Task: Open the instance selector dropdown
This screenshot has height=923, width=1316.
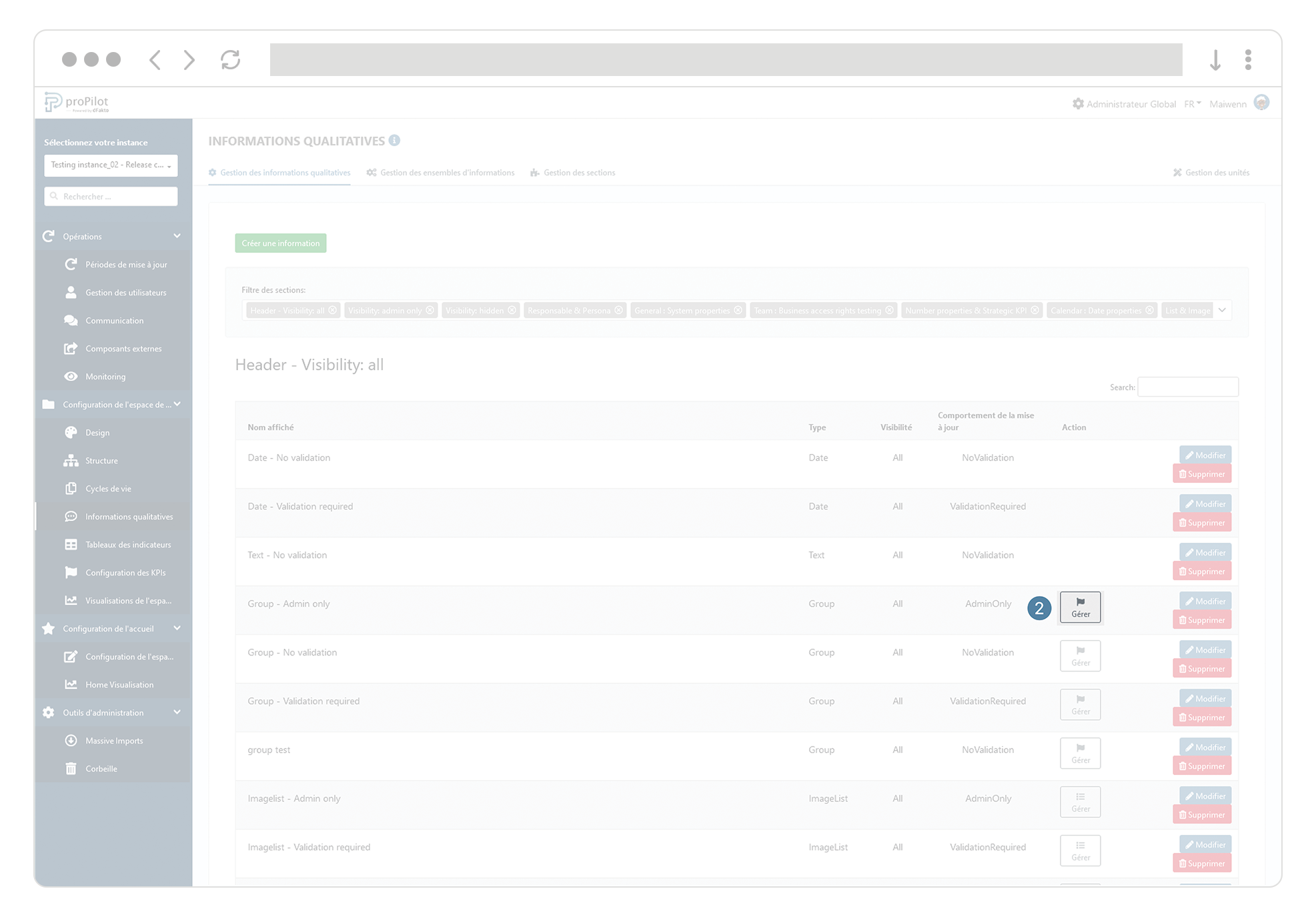Action: pyautogui.click(x=111, y=165)
